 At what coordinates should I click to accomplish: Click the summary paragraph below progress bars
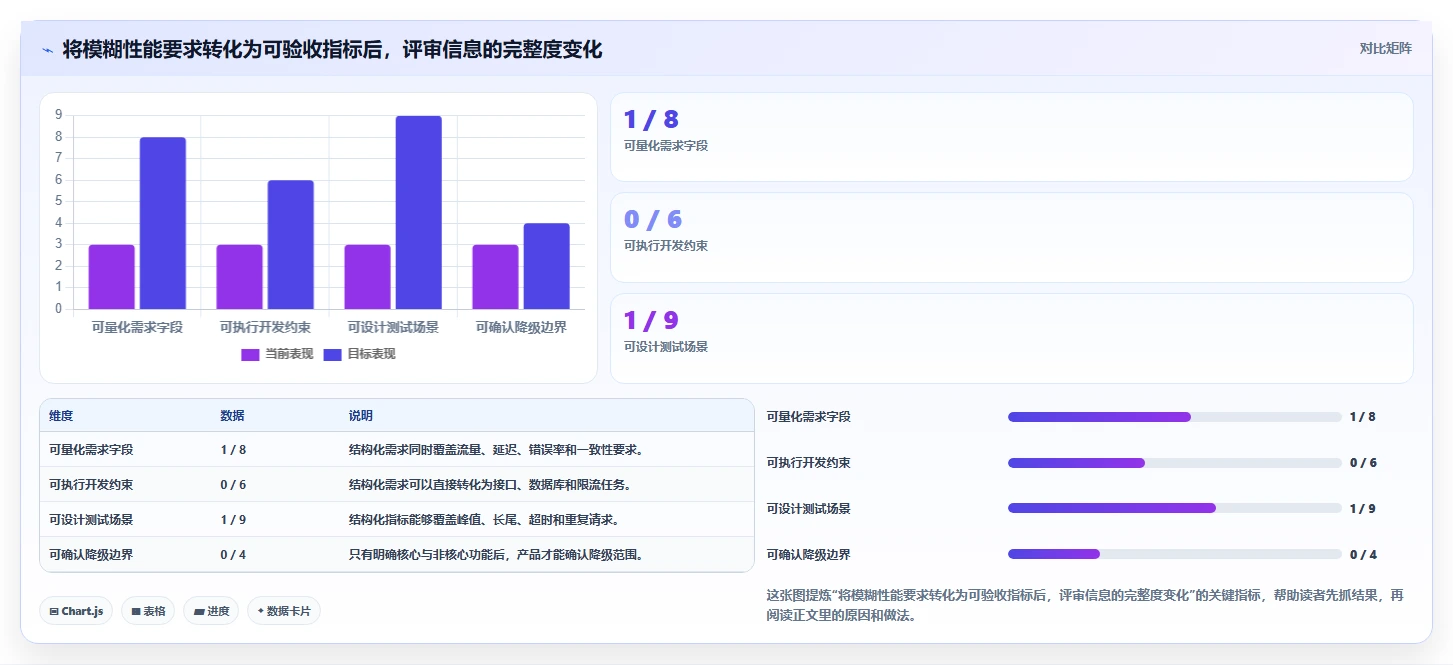[1085, 605]
